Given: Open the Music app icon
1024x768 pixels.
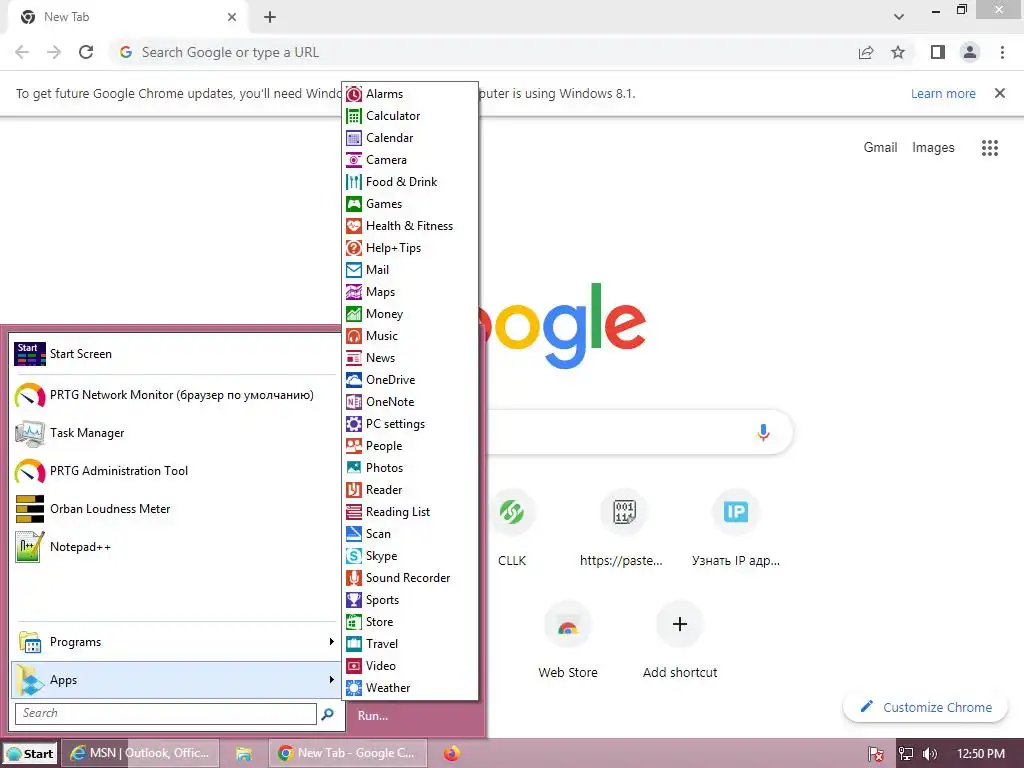Looking at the screenshot, I should click(353, 336).
